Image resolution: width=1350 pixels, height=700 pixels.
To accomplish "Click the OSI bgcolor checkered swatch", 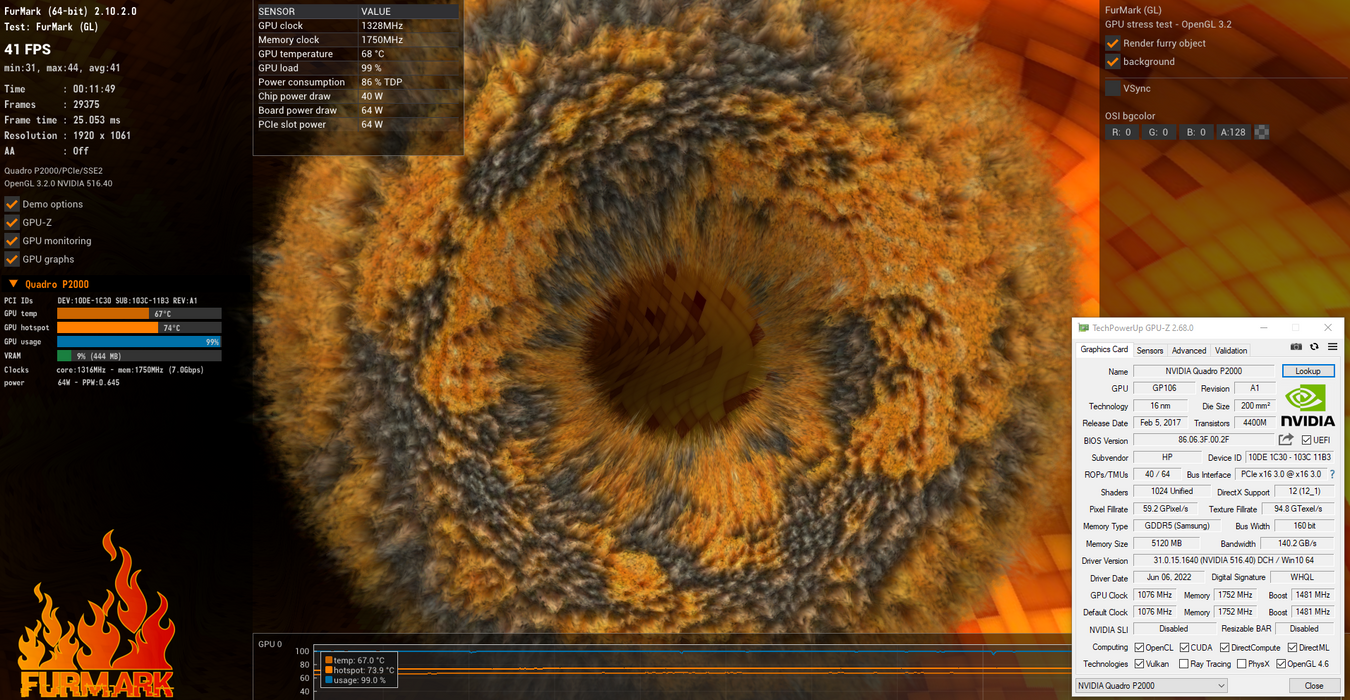I will tap(1262, 132).
